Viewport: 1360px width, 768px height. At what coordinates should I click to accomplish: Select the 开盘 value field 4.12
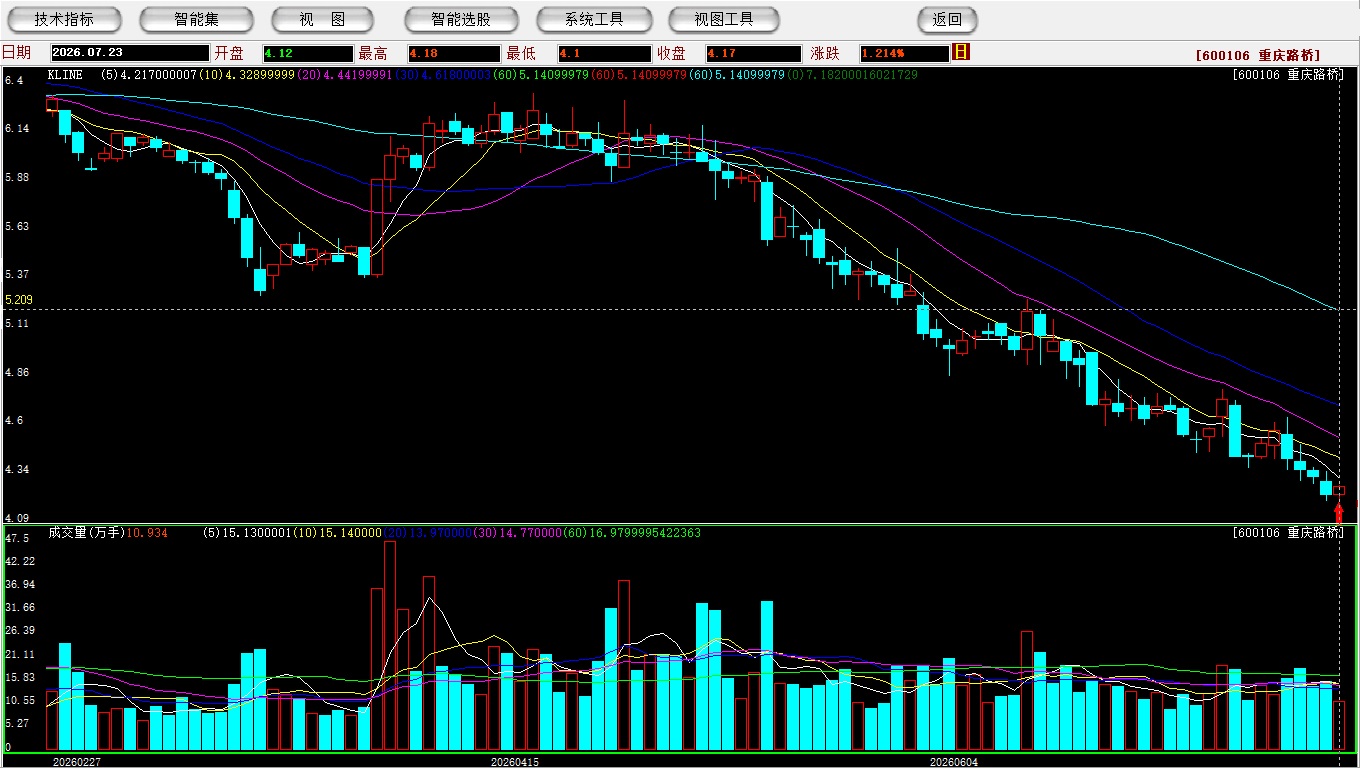[308, 53]
